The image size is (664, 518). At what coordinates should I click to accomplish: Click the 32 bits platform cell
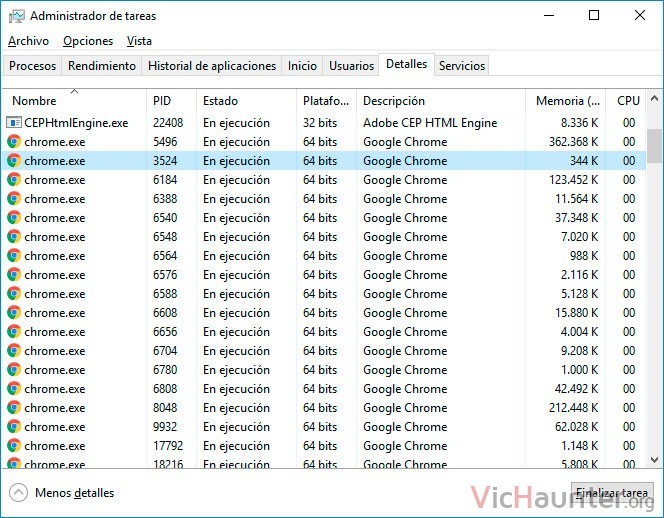pyautogui.click(x=320, y=123)
